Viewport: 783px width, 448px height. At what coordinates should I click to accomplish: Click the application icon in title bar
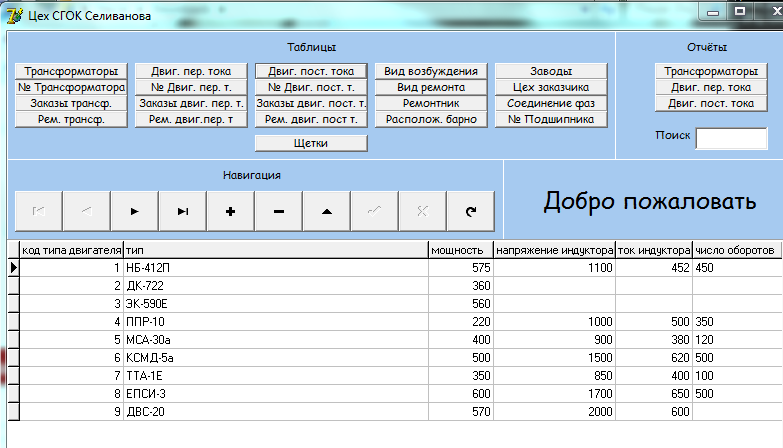14,15
